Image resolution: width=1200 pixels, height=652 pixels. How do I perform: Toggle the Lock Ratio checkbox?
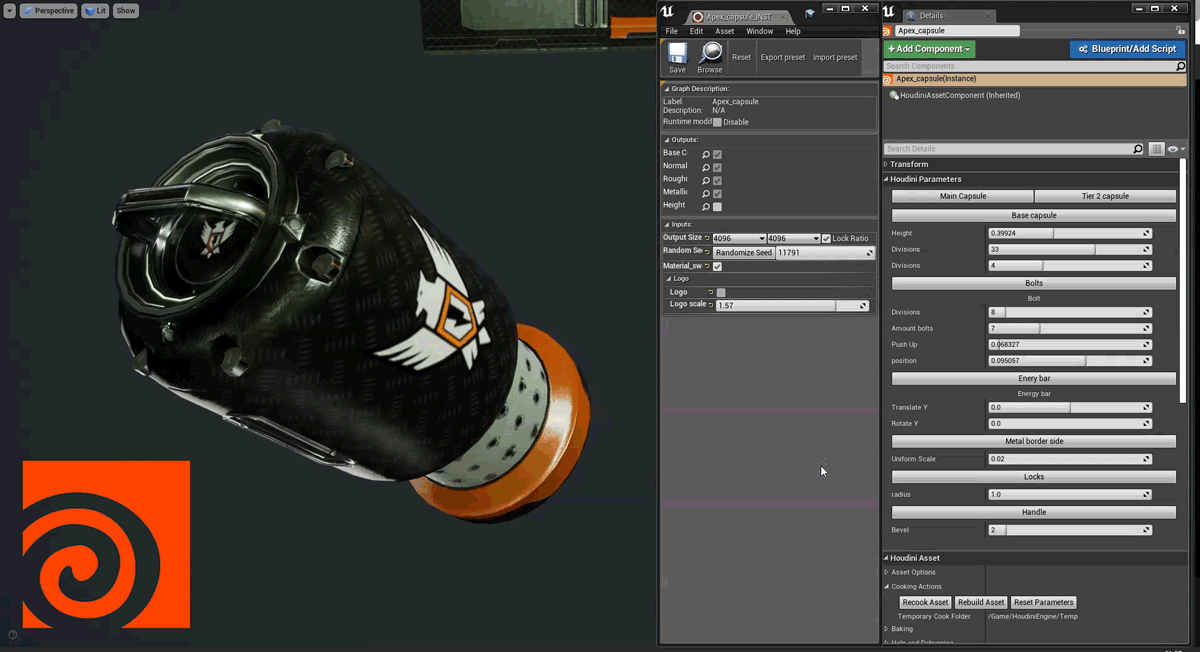click(x=826, y=239)
